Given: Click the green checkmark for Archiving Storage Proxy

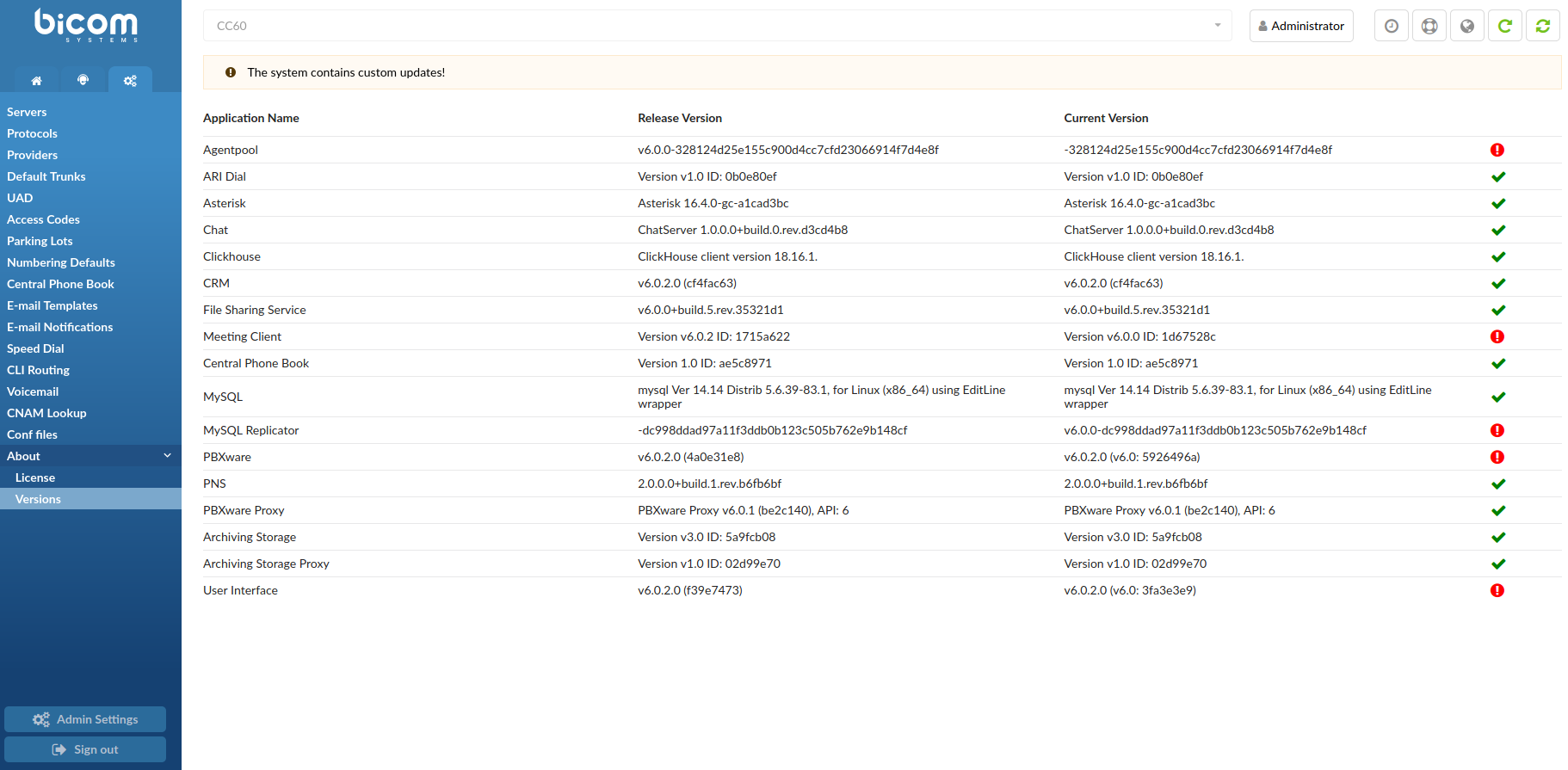Looking at the screenshot, I should [x=1498, y=564].
